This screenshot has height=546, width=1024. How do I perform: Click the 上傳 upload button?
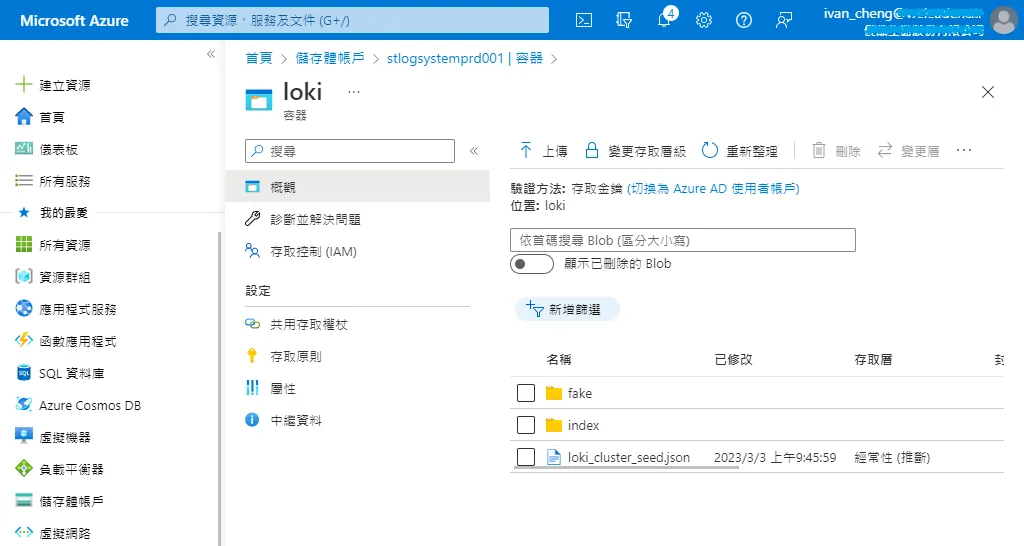click(x=543, y=151)
